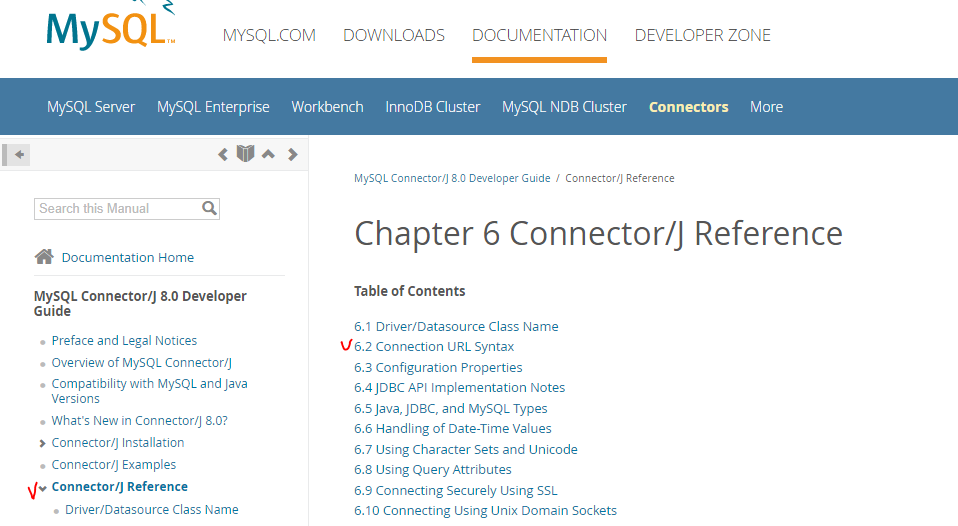Click the Chapter 6 Connector/J Reference heading

598,233
